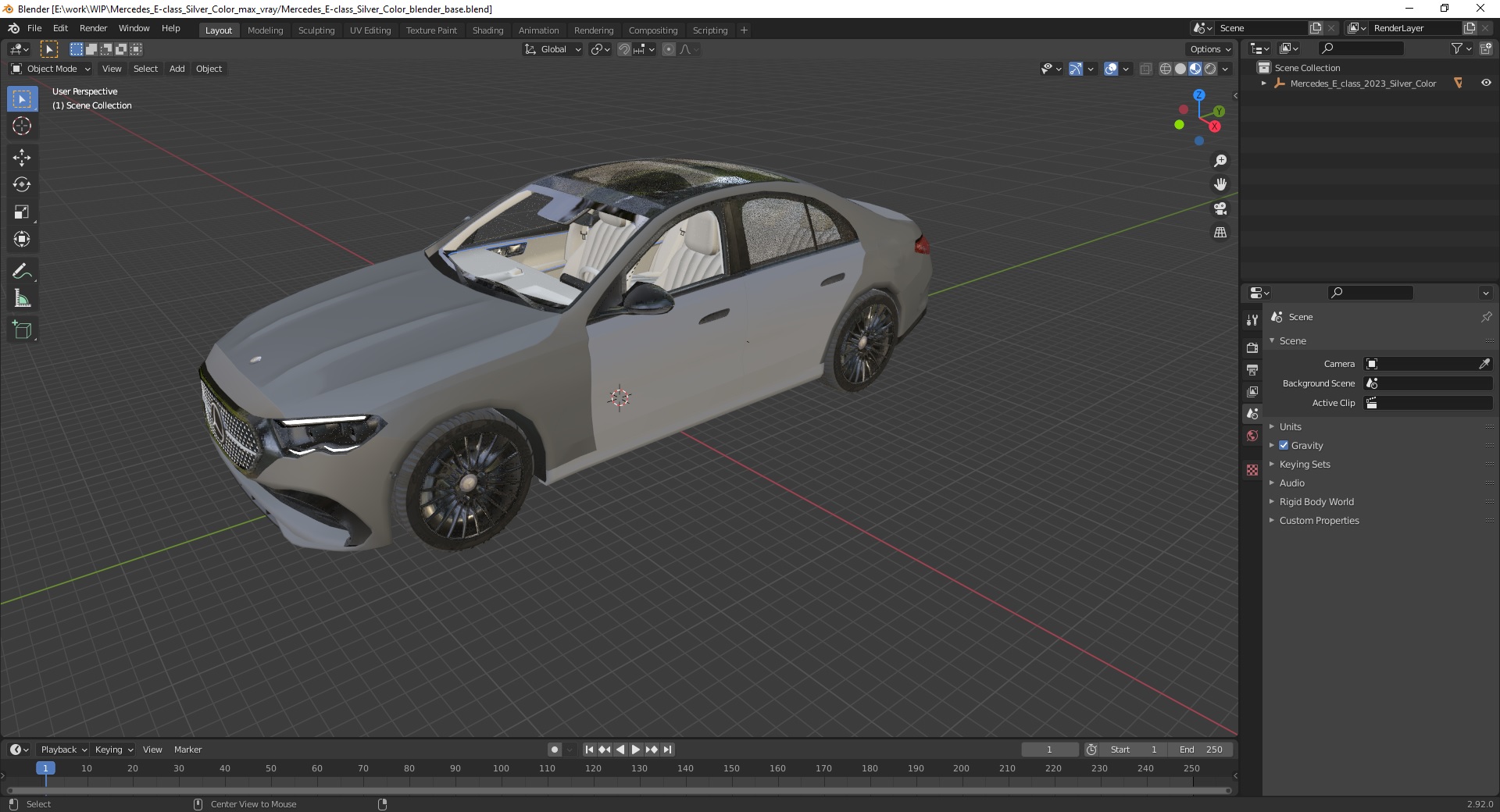Click the current frame field showing 1

tap(1049, 750)
